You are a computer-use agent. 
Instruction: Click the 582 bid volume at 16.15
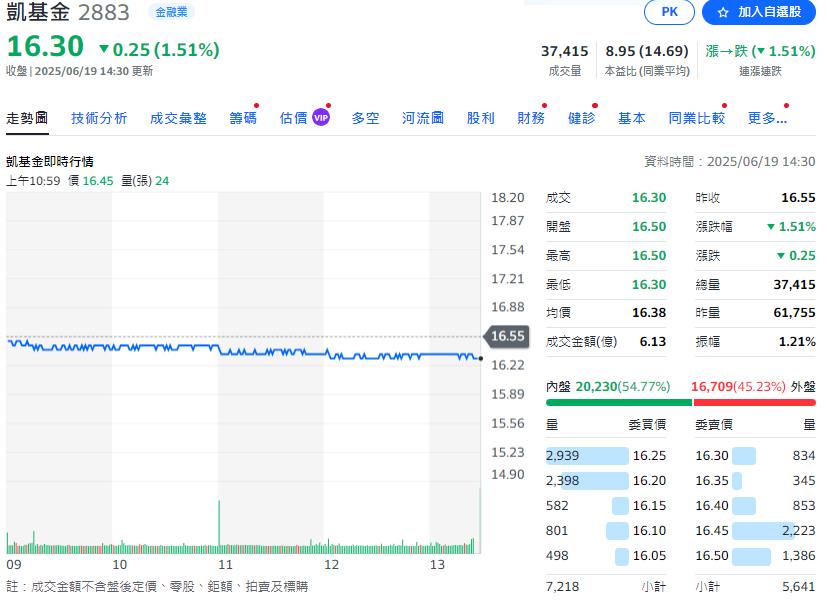(557, 505)
